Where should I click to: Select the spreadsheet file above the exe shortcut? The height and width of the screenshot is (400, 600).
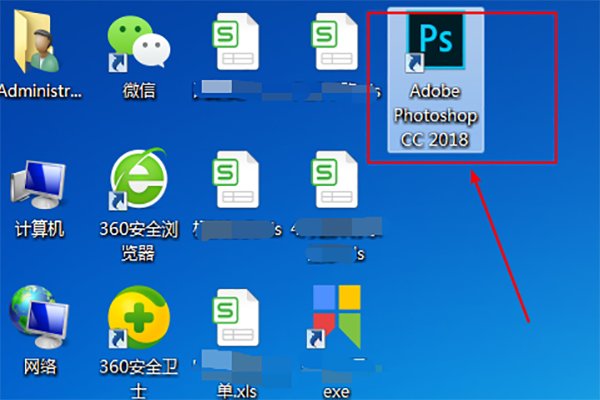335,179
